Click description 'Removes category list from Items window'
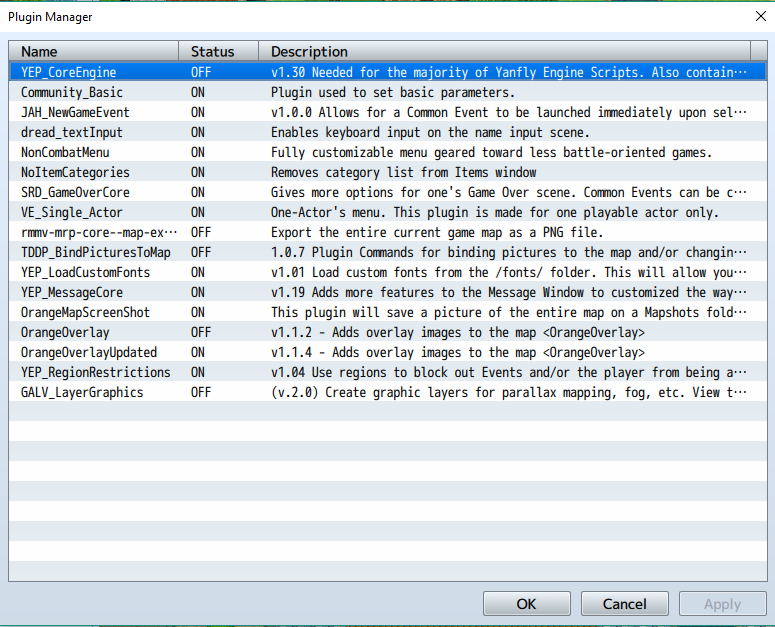Image resolution: width=775 pixels, height=627 pixels. coord(403,172)
